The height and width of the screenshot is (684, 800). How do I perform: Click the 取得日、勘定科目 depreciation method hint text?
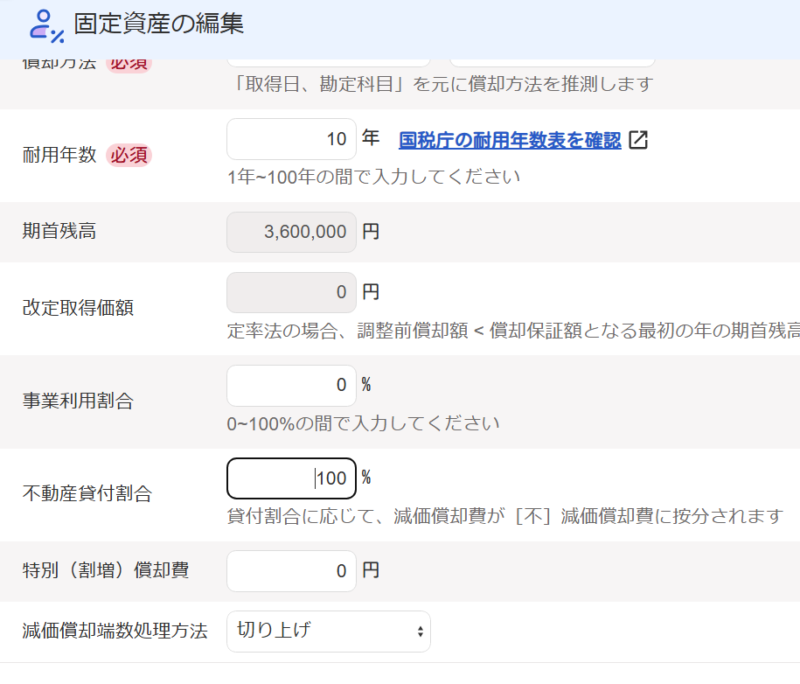coord(440,84)
